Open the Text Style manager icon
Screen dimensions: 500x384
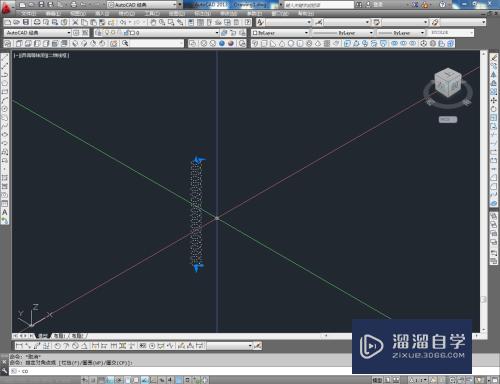coord(260,22)
